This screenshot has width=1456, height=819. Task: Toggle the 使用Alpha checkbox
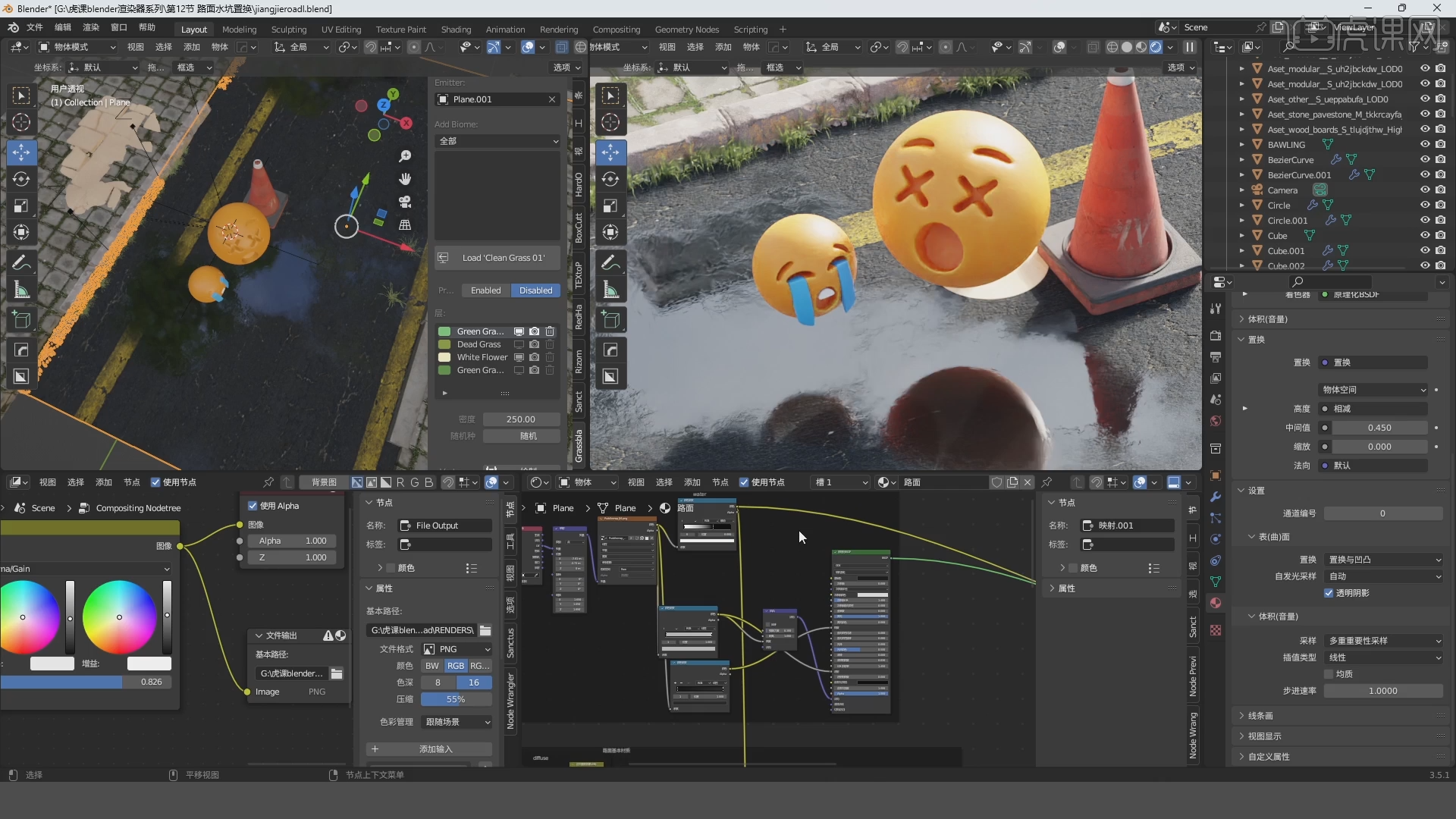point(253,506)
